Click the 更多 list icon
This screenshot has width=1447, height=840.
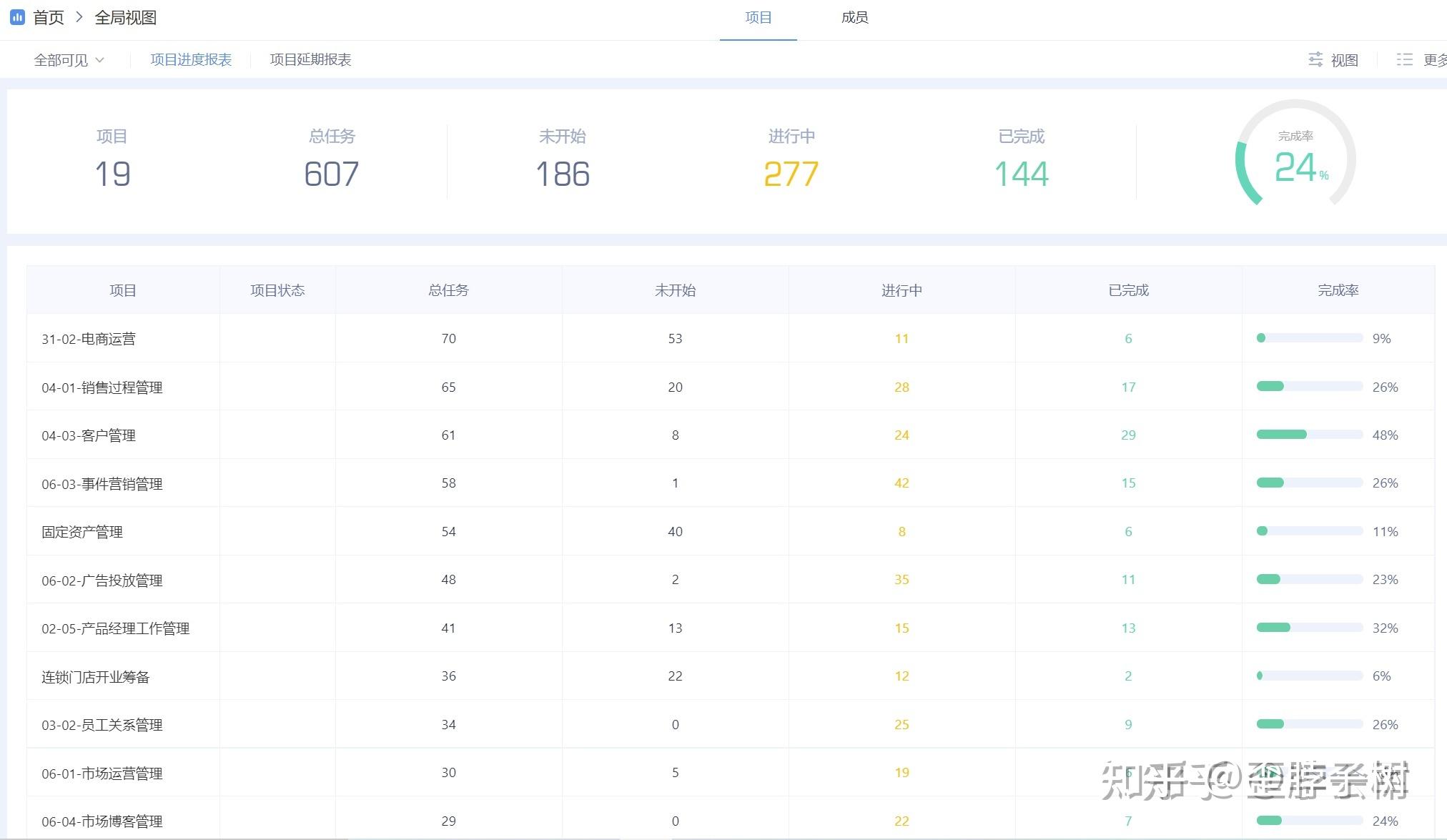tap(1404, 59)
